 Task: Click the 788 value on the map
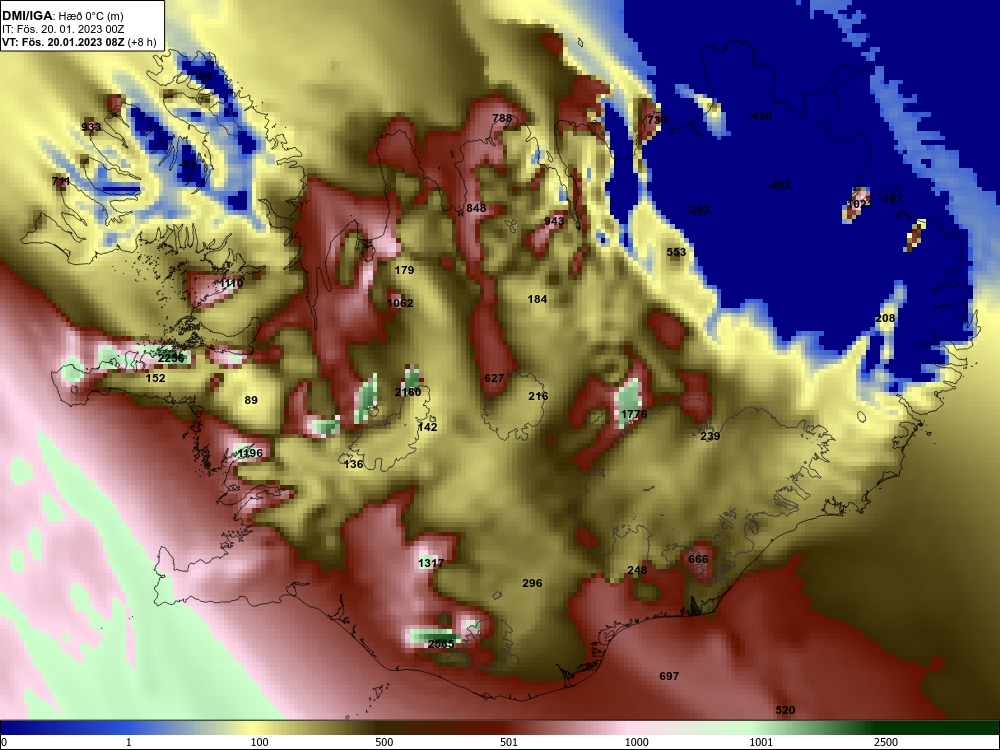point(502,118)
